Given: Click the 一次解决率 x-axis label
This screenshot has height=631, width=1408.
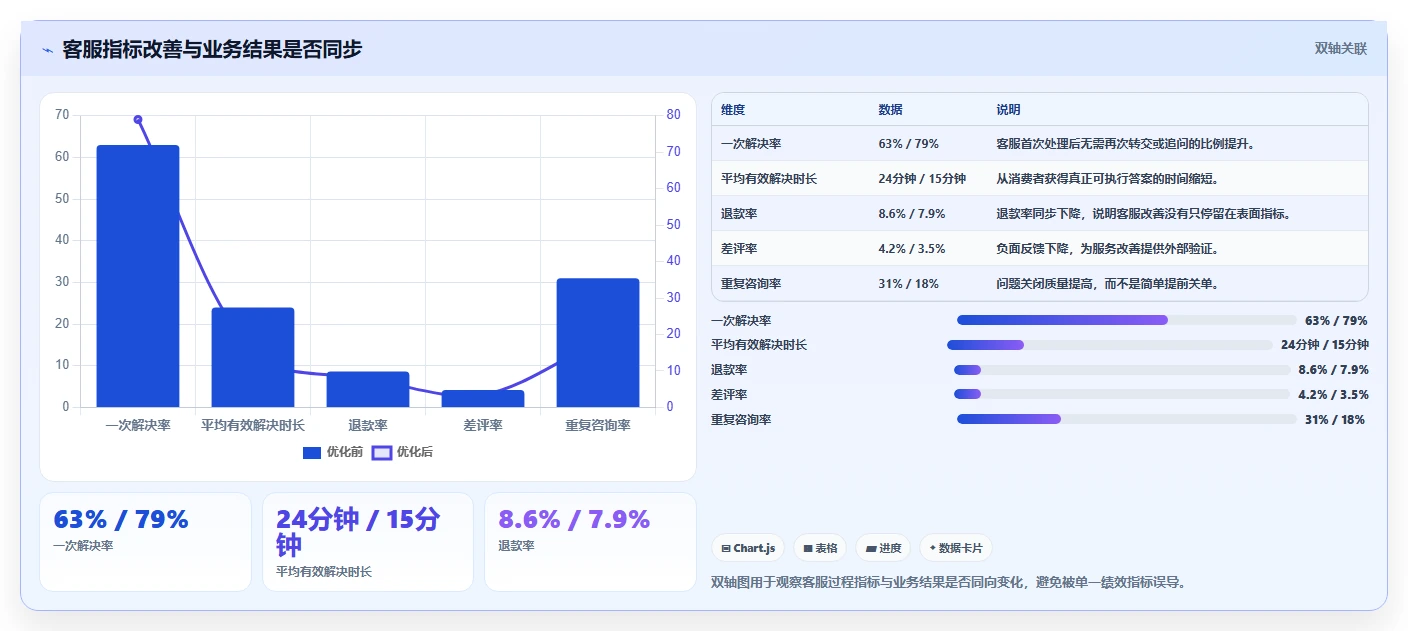Looking at the screenshot, I should pyautogui.click(x=138, y=425).
